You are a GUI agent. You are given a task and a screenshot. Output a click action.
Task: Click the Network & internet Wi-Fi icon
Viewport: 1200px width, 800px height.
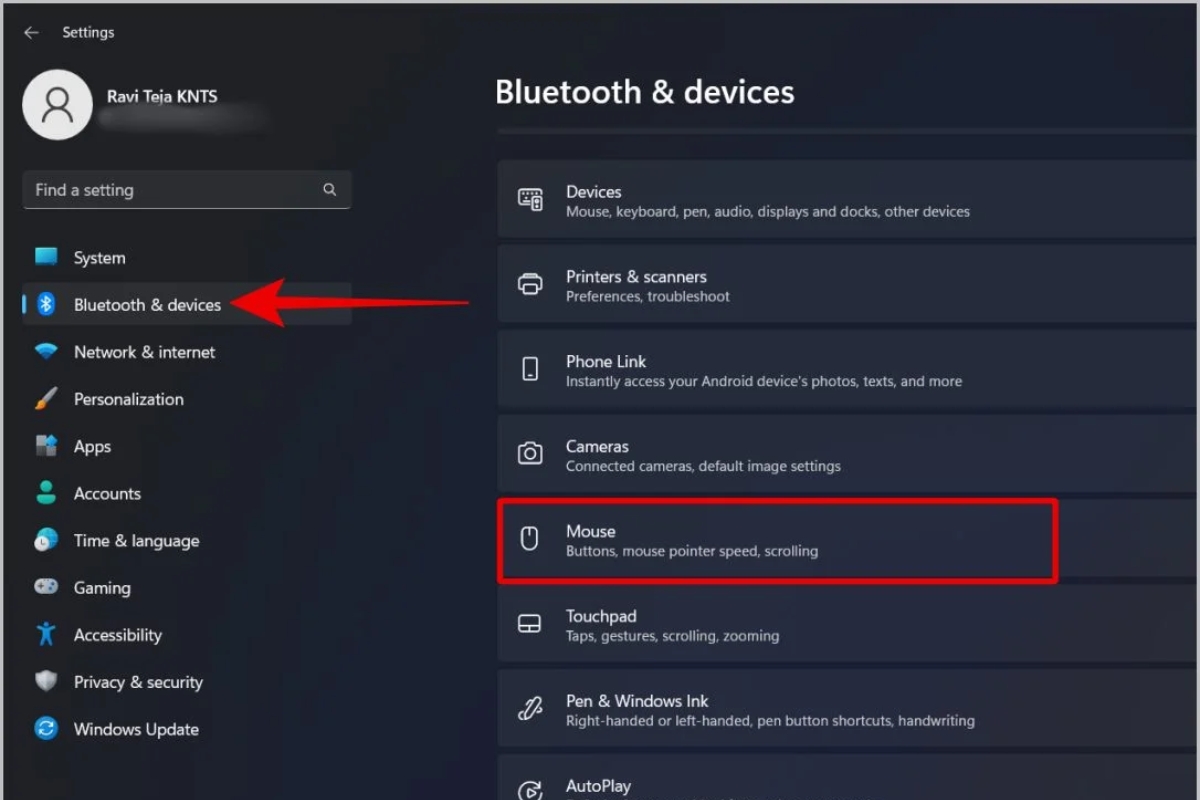[46, 352]
